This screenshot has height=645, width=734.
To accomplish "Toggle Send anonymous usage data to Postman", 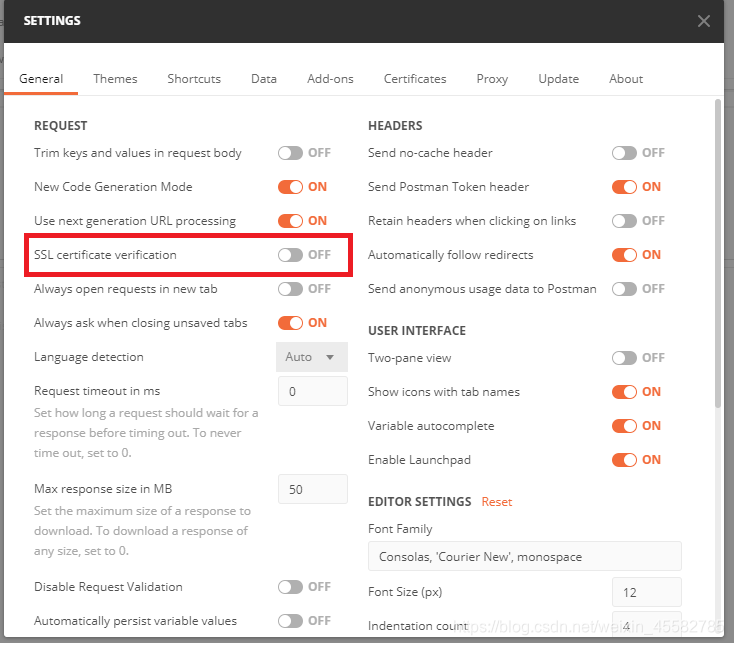I will [624, 289].
